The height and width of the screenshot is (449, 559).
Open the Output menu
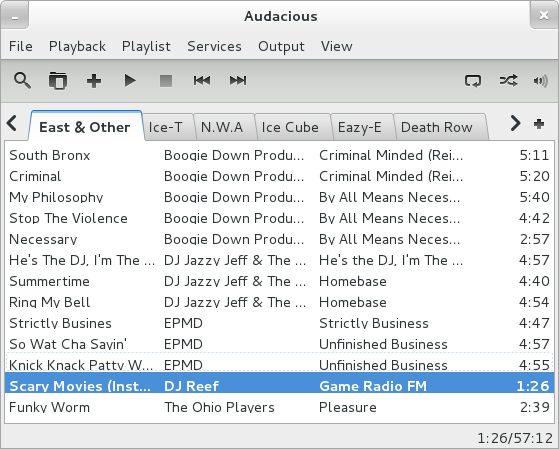point(281,46)
